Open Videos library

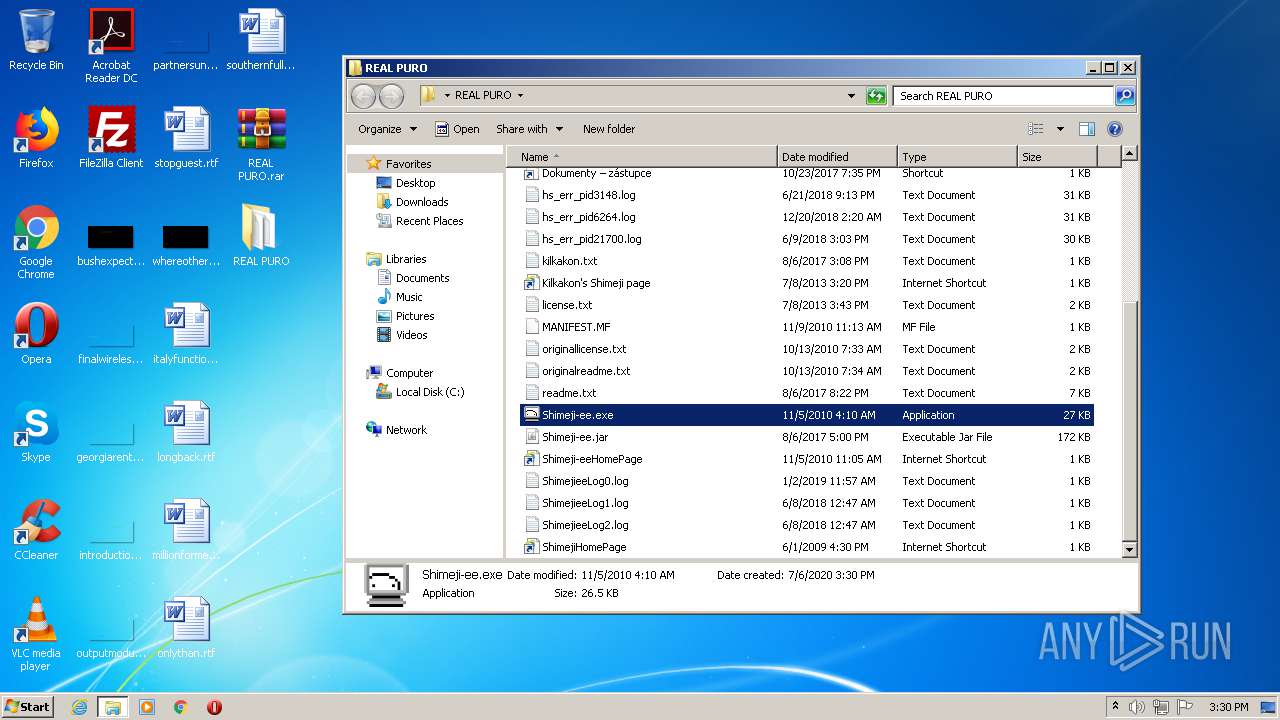click(411, 335)
